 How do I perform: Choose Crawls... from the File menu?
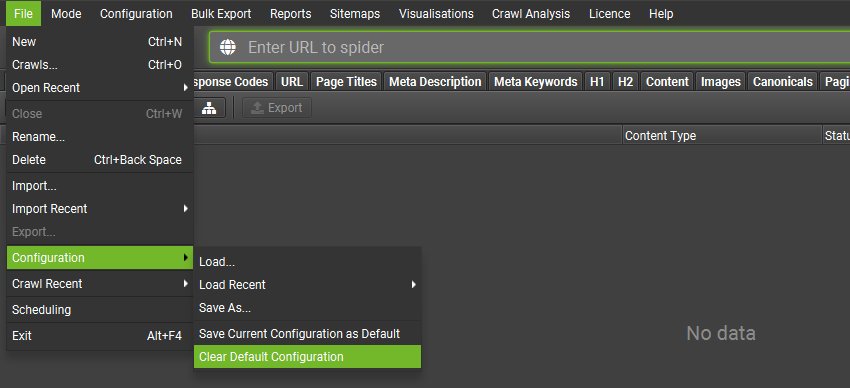tap(100, 65)
